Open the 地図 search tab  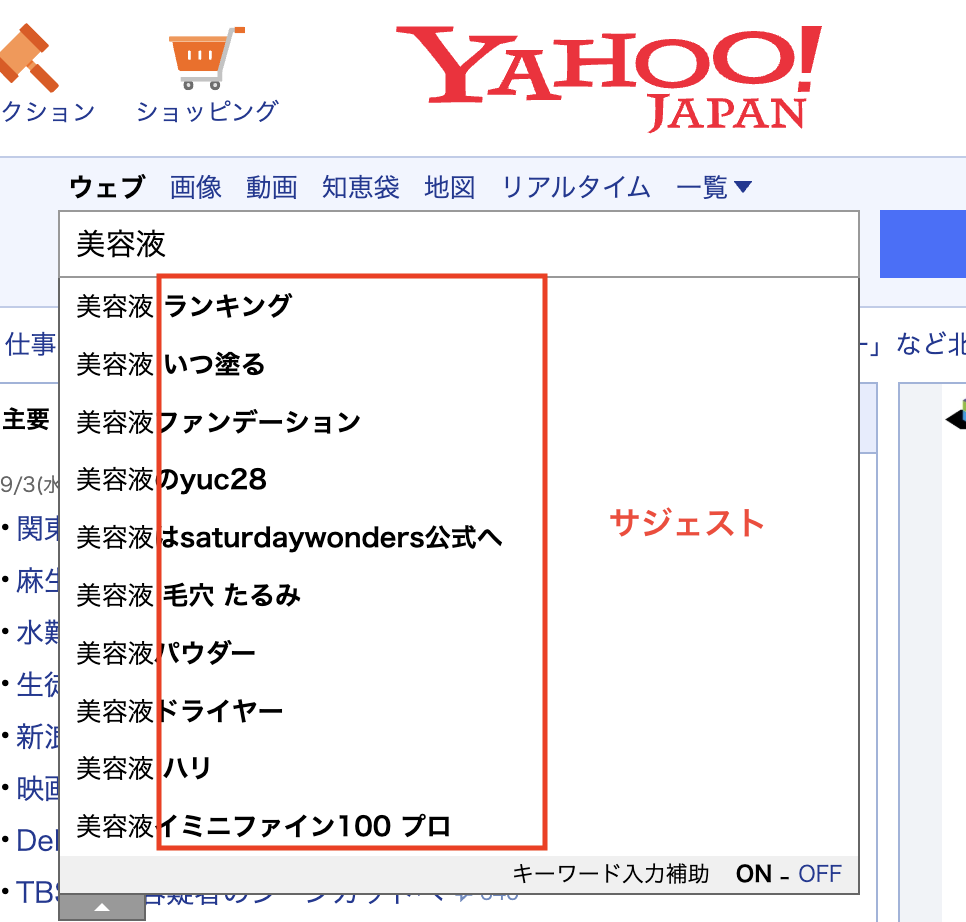(450, 187)
